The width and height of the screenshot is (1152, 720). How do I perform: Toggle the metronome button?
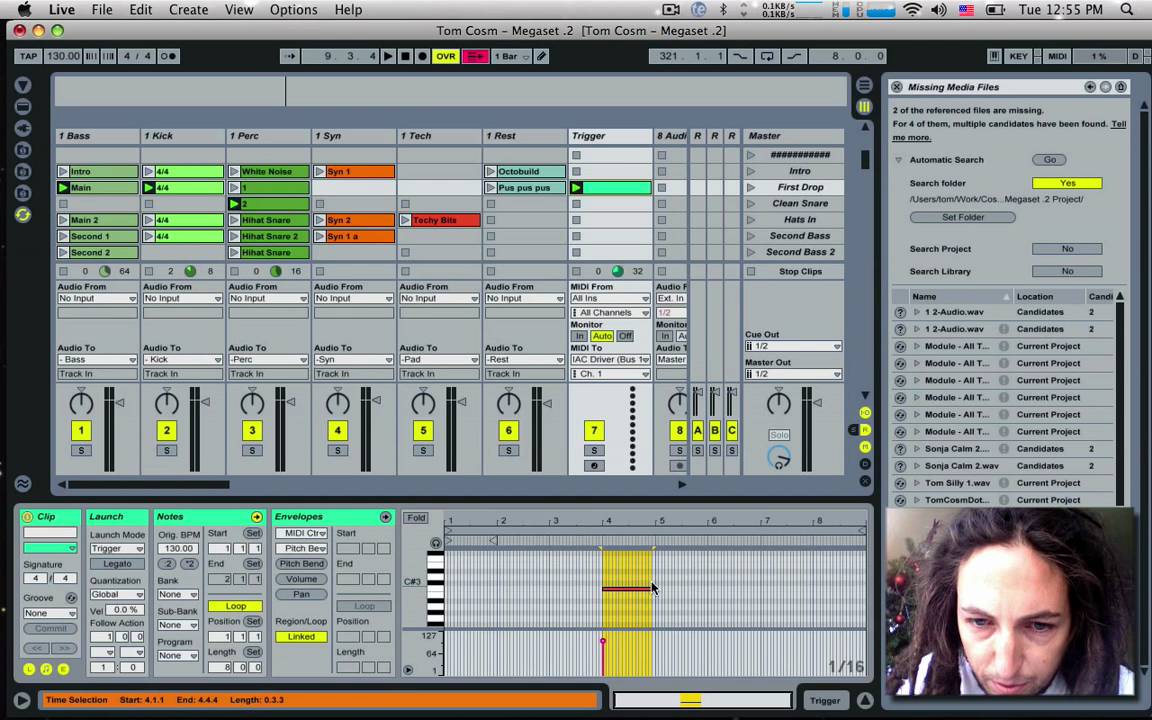pyautogui.click(x=168, y=56)
